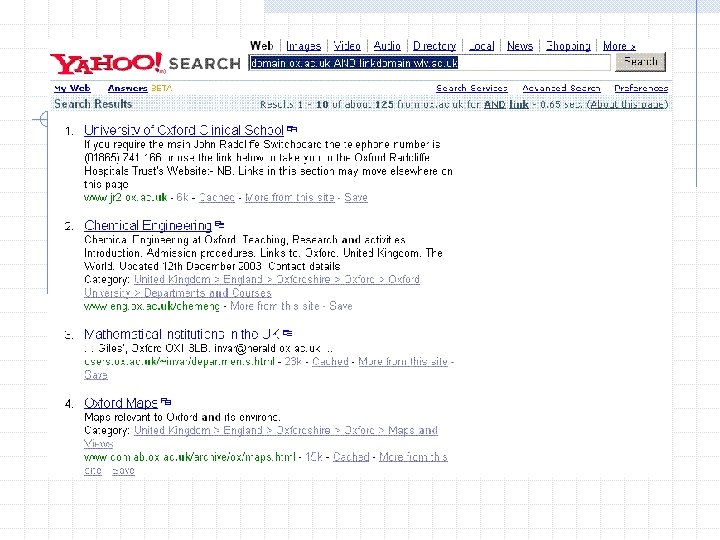Open University of Oxford Clinical School result
720x540 pixels.
click(184, 130)
